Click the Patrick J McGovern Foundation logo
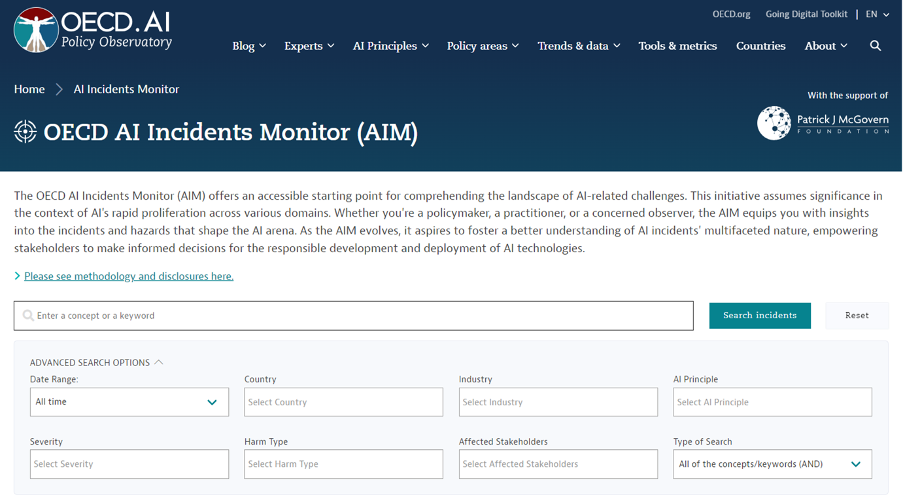Image resolution: width=904 pixels, height=500 pixels. (823, 123)
